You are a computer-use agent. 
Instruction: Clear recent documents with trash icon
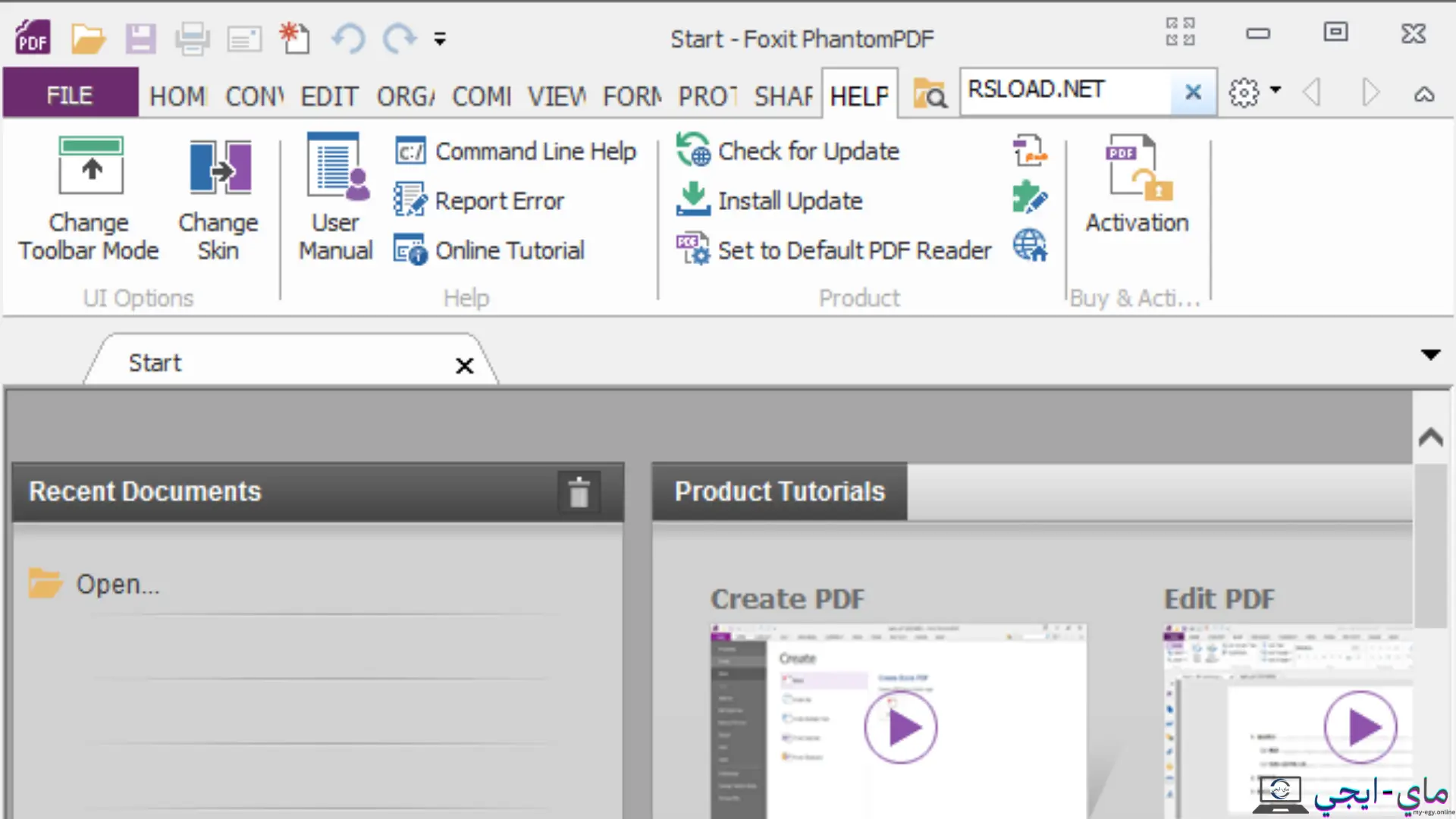[579, 491]
